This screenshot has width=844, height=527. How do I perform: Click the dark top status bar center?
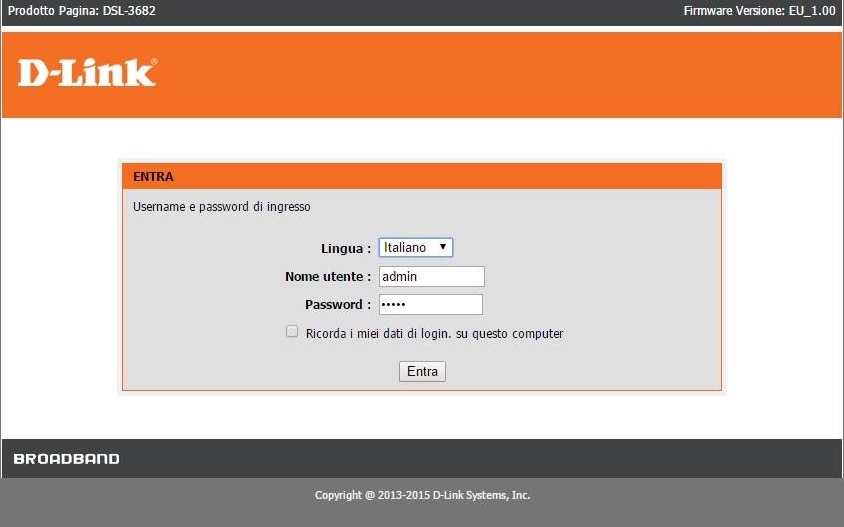coord(421,12)
